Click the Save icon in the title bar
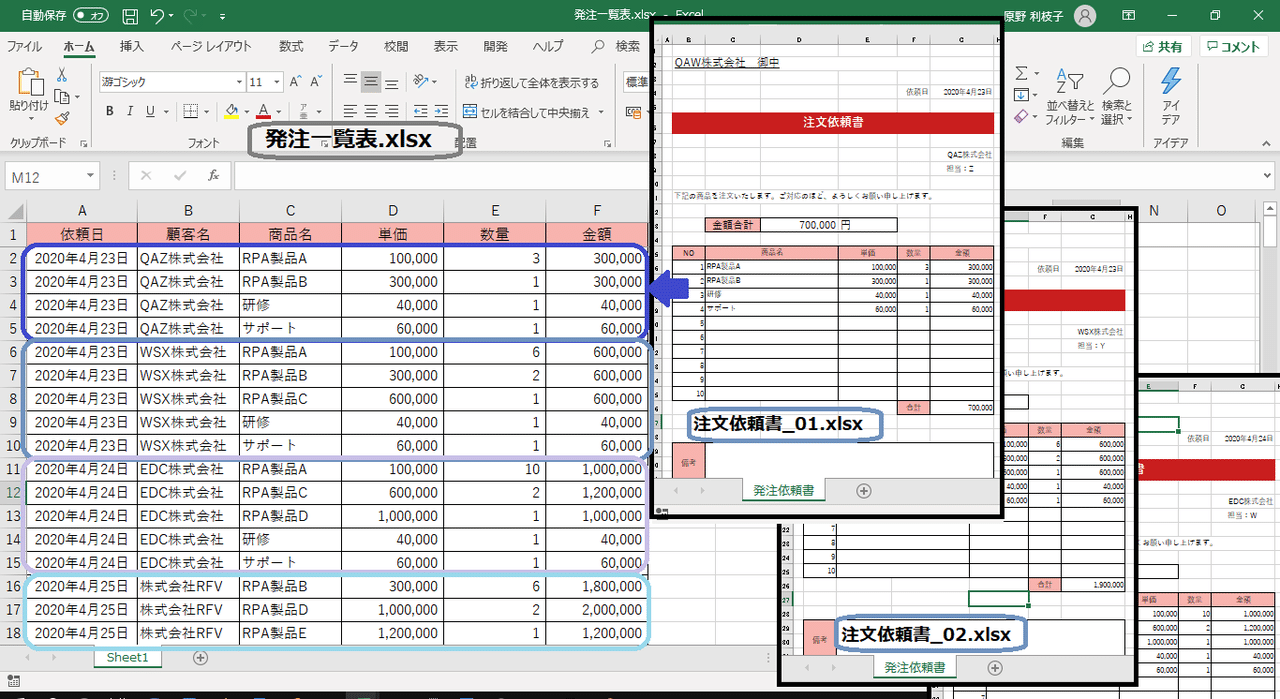1280x699 pixels. [x=130, y=16]
